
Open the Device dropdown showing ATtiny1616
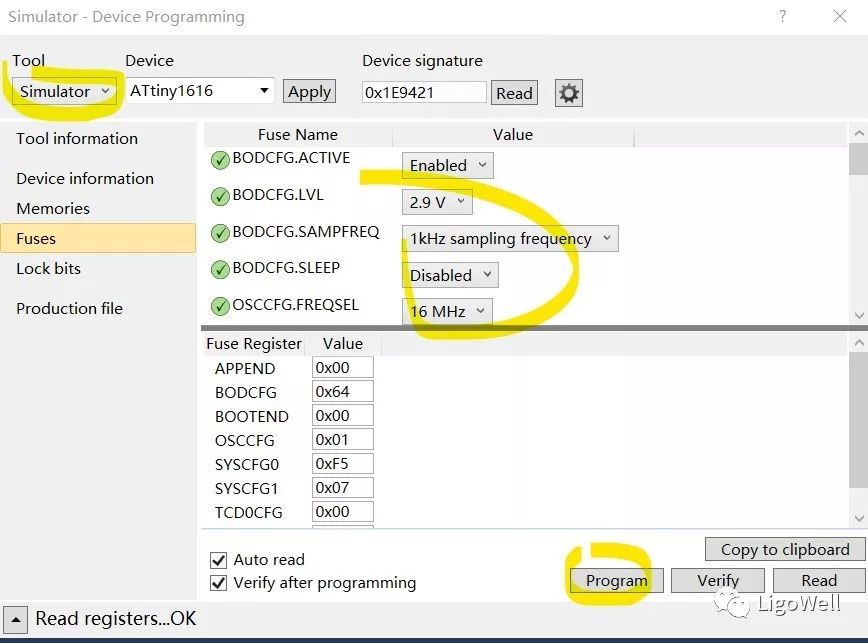click(200, 91)
